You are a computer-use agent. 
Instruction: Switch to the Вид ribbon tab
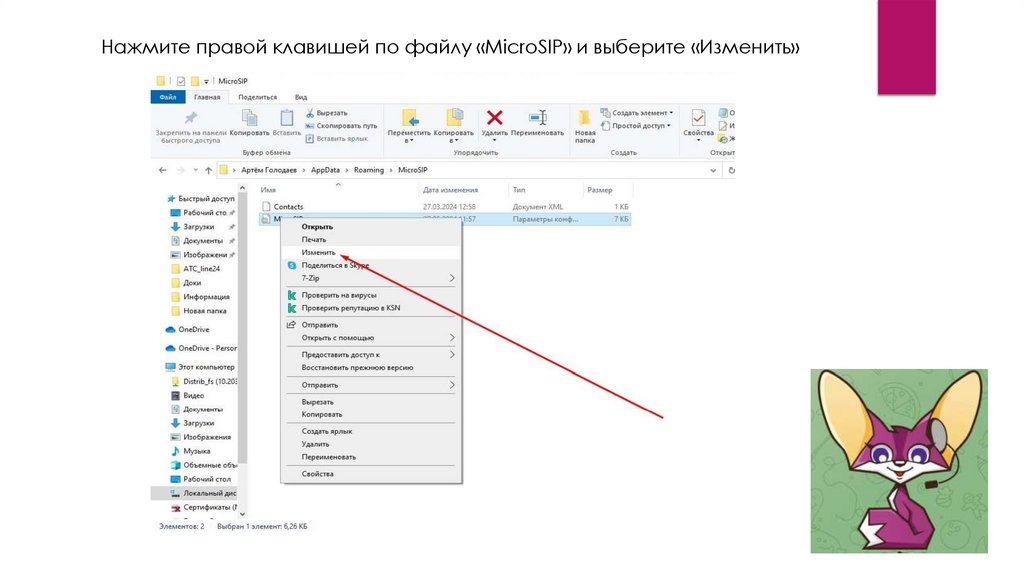pos(300,97)
